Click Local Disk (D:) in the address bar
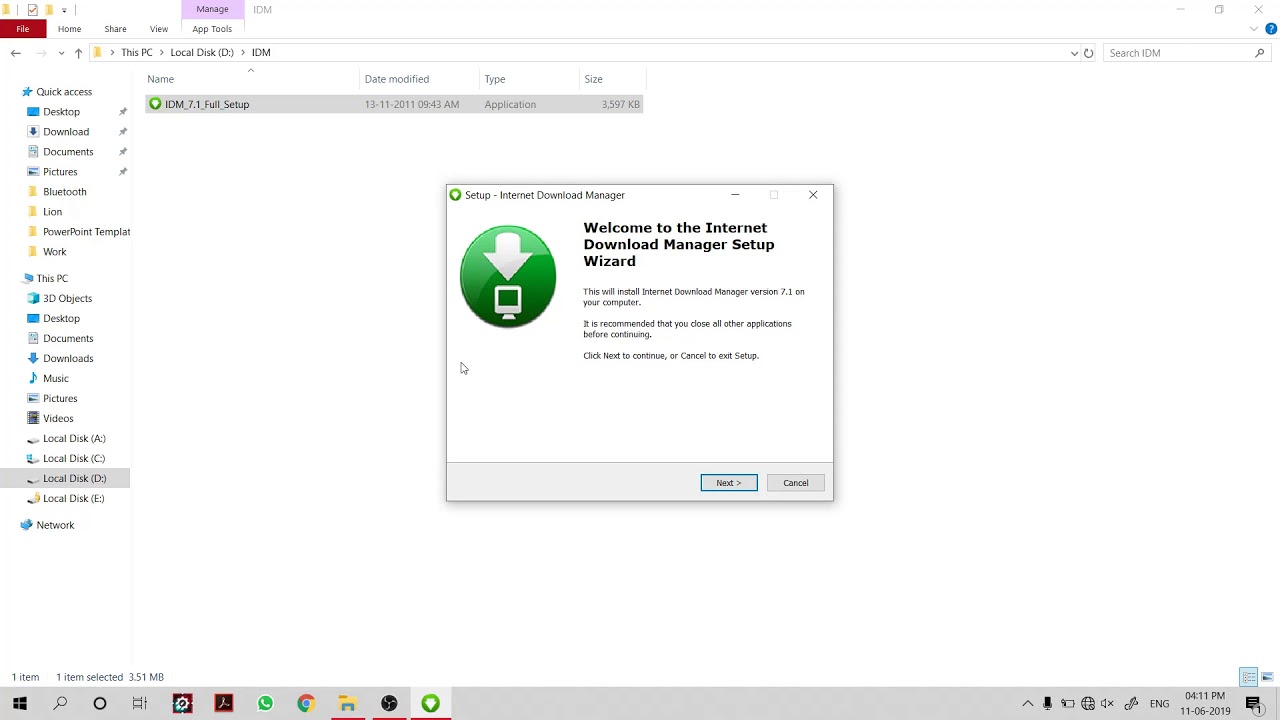Image resolution: width=1280 pixels, height=720 pixels. [202, 53]
